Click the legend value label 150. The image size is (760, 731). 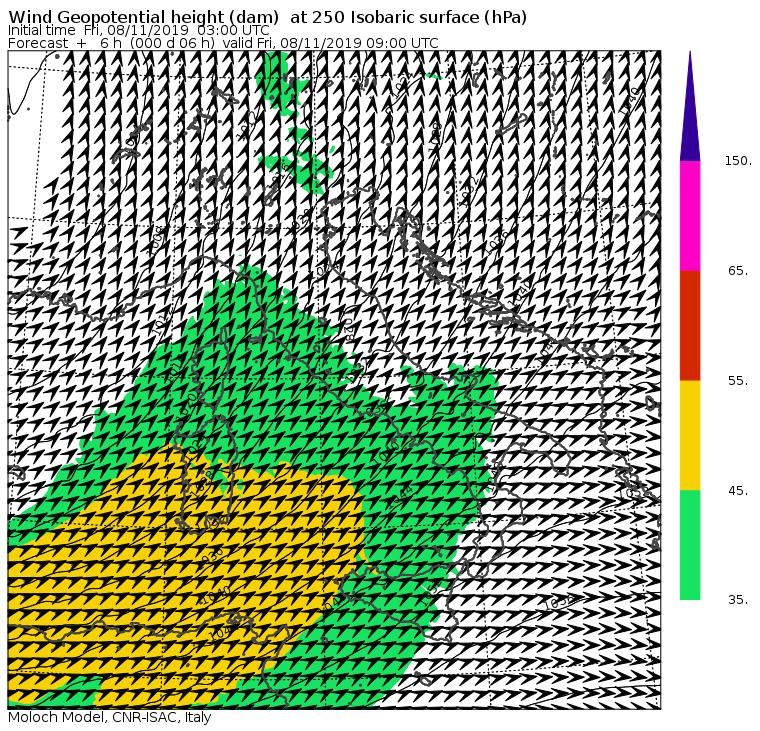[x=738, y=161]
